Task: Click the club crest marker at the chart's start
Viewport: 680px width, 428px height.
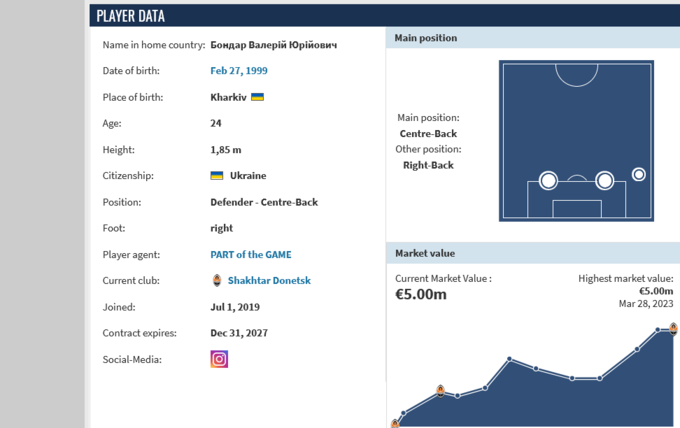Action: click(395, 424)
